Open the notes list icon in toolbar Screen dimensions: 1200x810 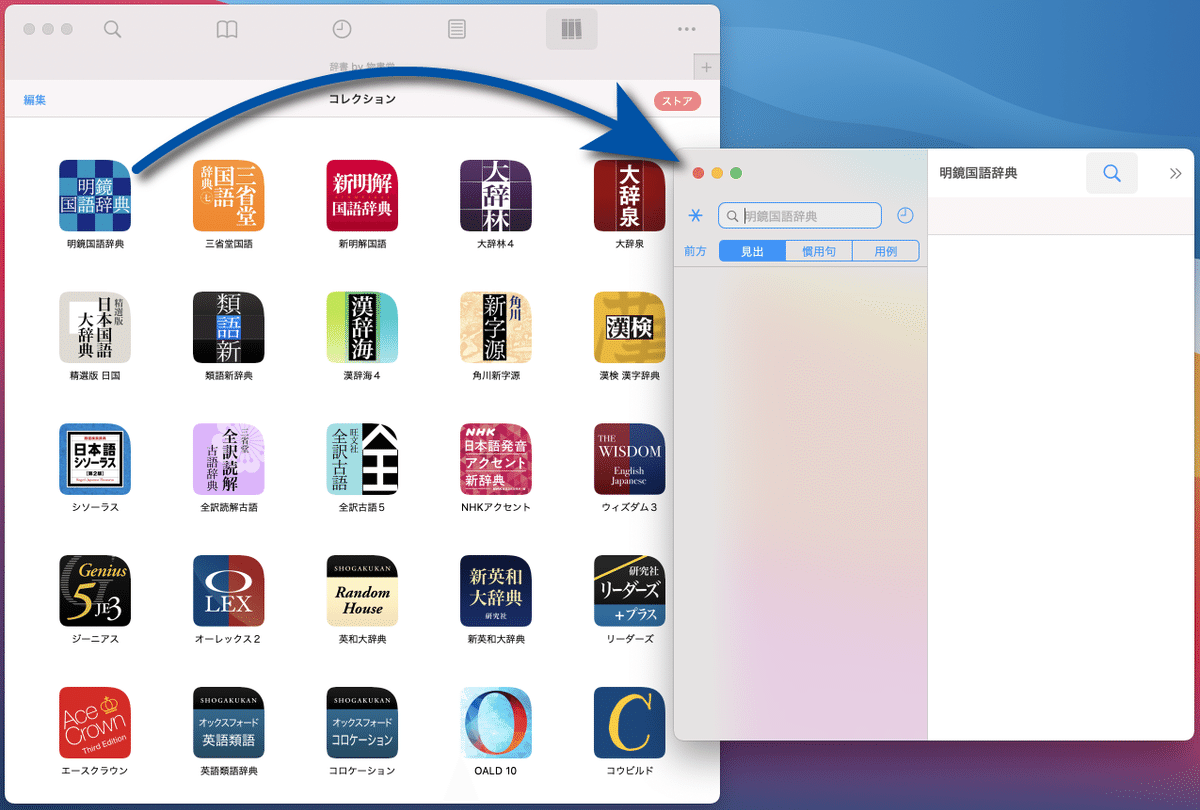click(x=457, y=30)
